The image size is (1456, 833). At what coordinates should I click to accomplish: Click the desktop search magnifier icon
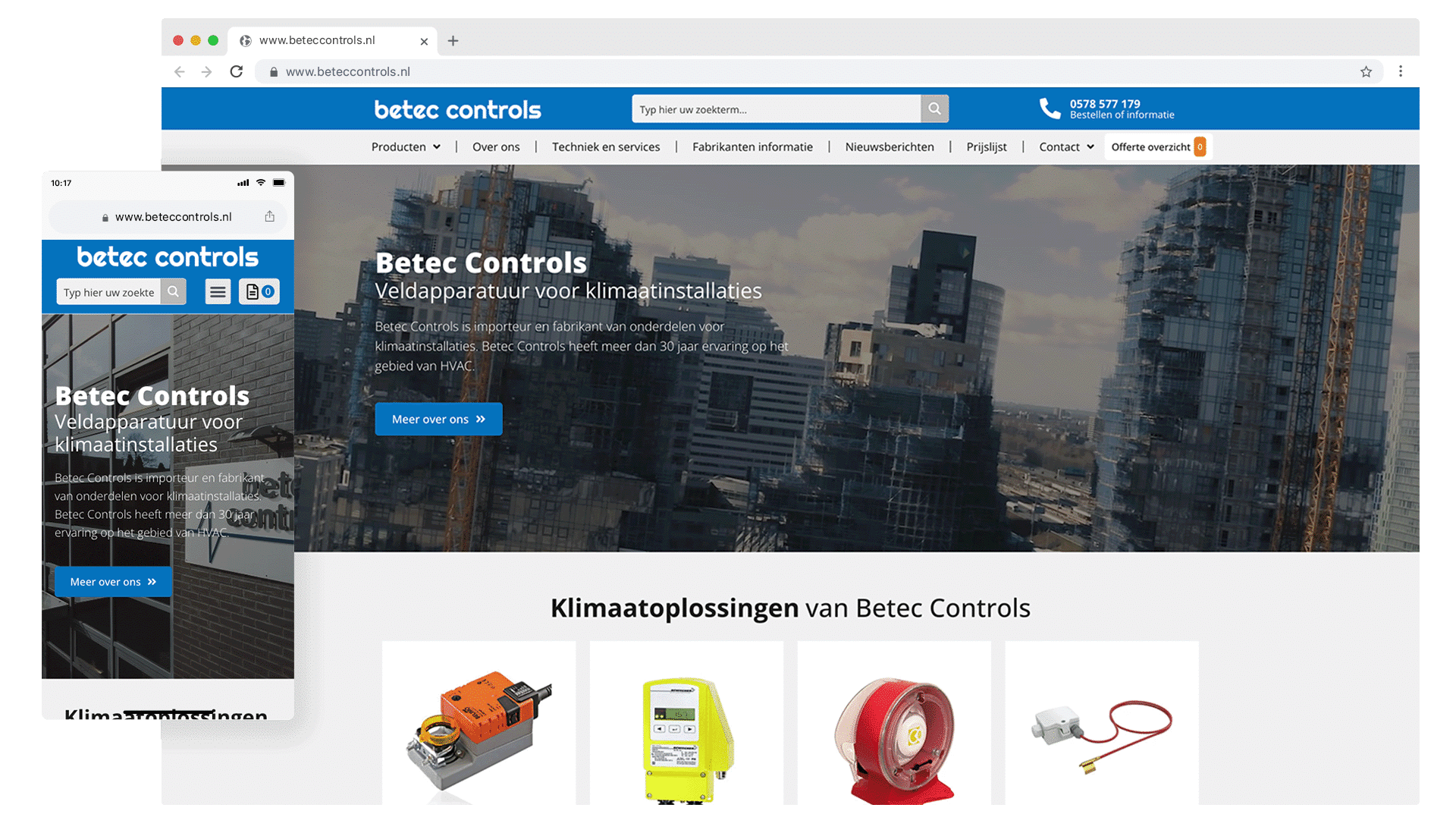[934, 109]
